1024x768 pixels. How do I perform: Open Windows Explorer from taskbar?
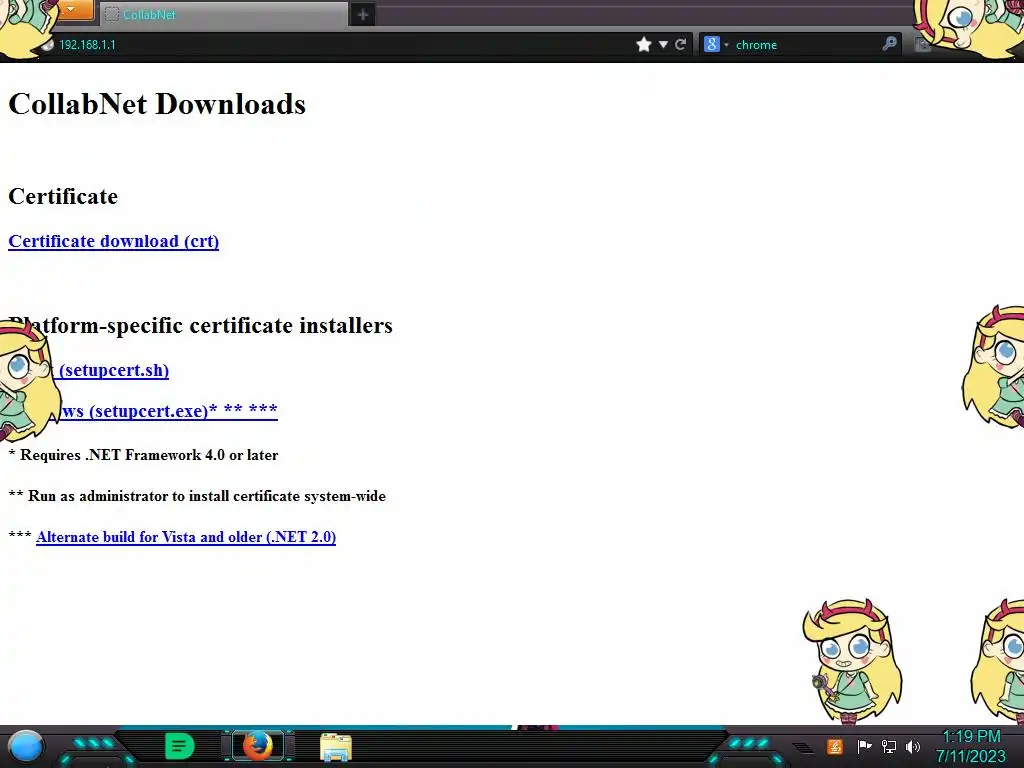pos(336,747)
